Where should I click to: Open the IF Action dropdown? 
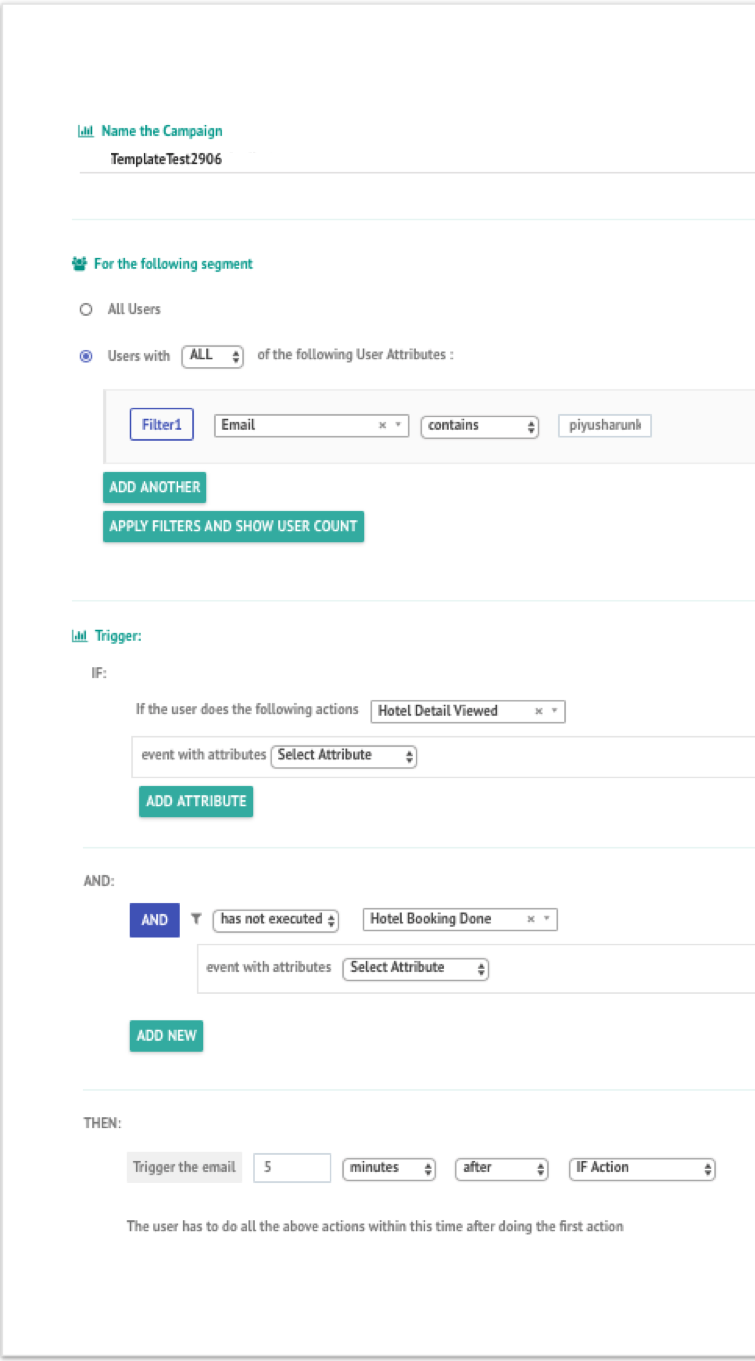tap(642, 1168)
